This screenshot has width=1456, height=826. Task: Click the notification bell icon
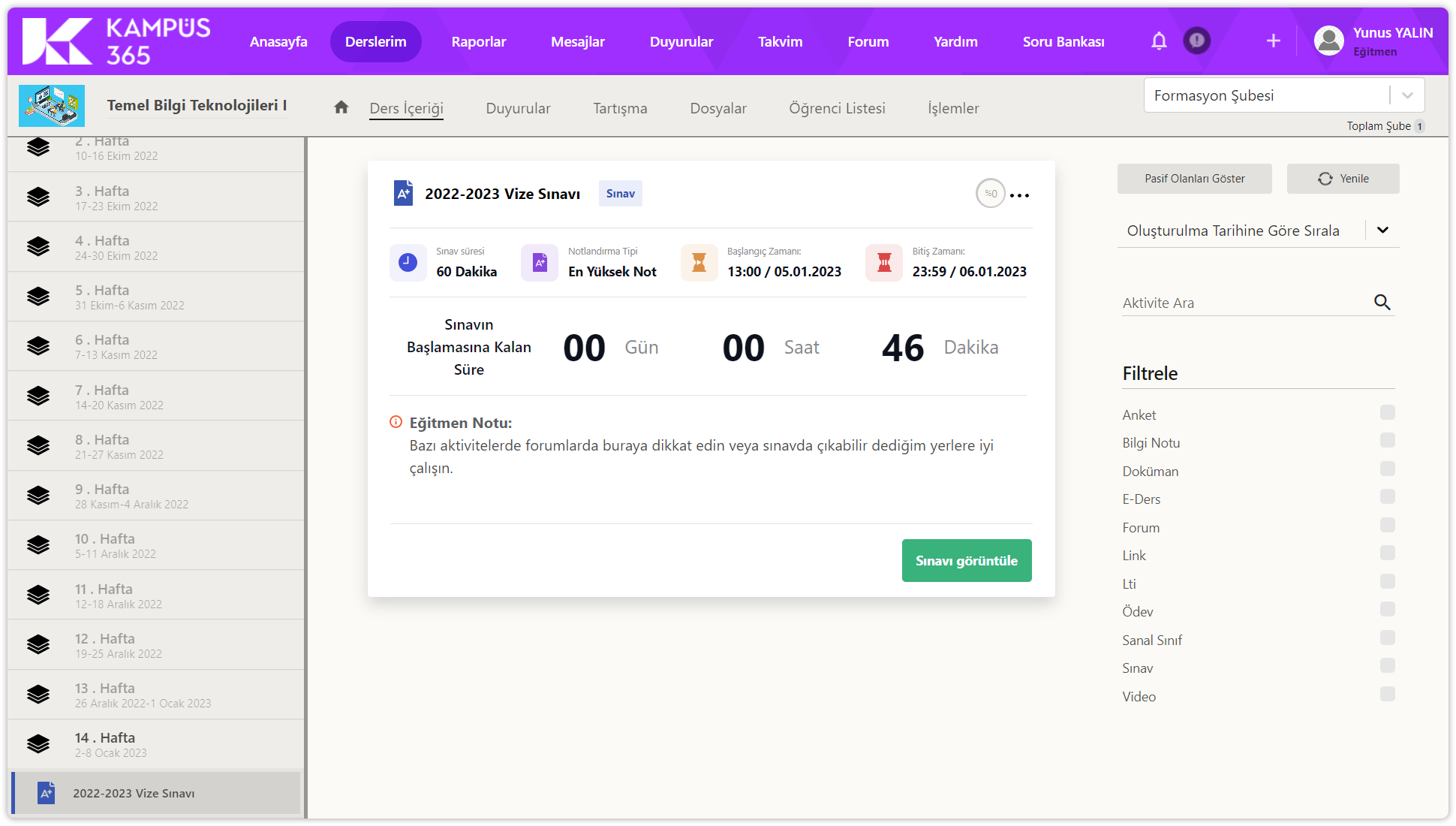[x=1159, y=41]
